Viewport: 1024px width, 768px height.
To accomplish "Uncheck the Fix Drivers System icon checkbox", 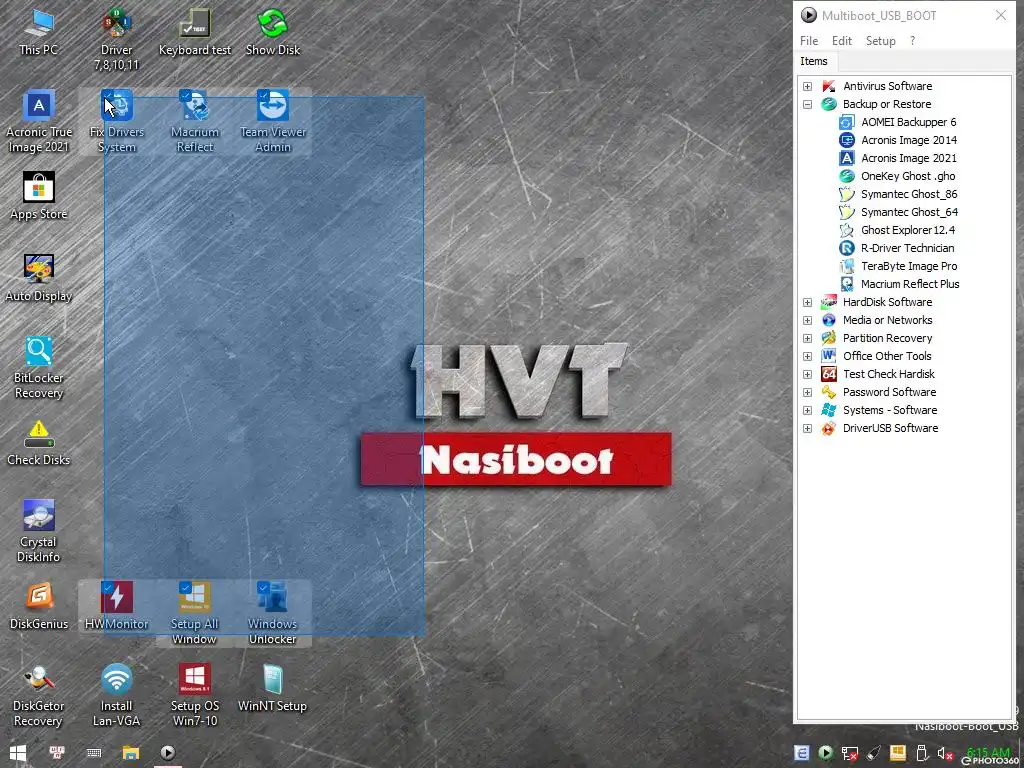I will click(107, 95).
